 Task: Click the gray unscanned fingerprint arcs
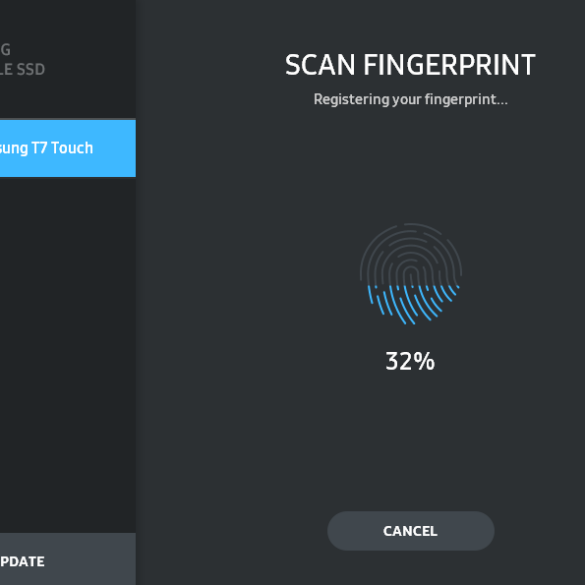pos(411,254)
